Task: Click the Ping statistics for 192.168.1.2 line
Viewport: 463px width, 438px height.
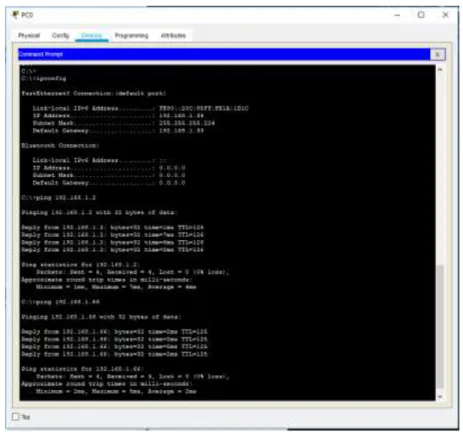Action: click(81, 265)
